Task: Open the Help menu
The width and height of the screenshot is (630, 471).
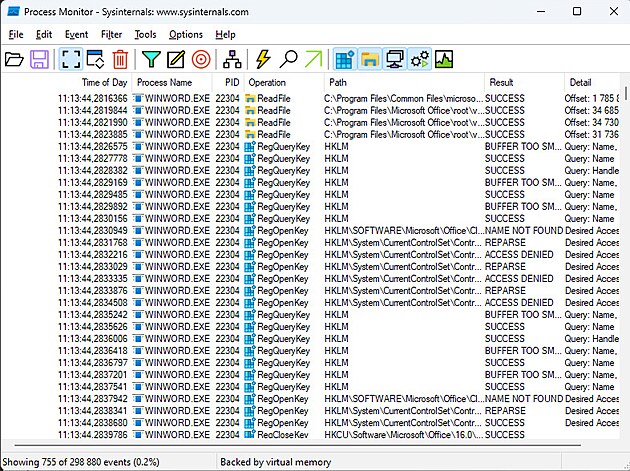Action: [225, 35]
